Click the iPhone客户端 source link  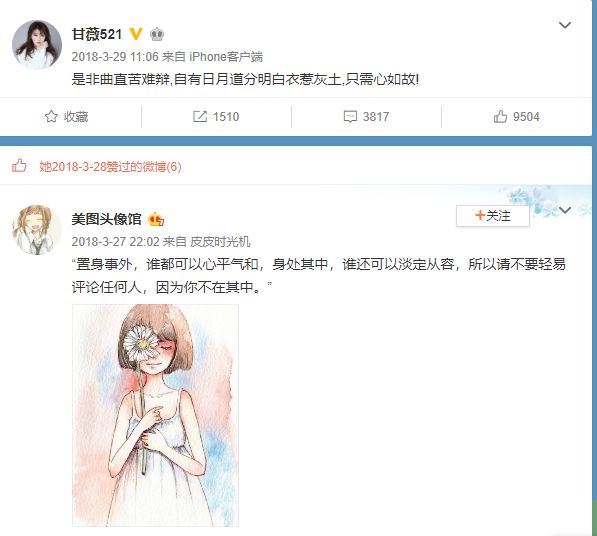[226, 57]
